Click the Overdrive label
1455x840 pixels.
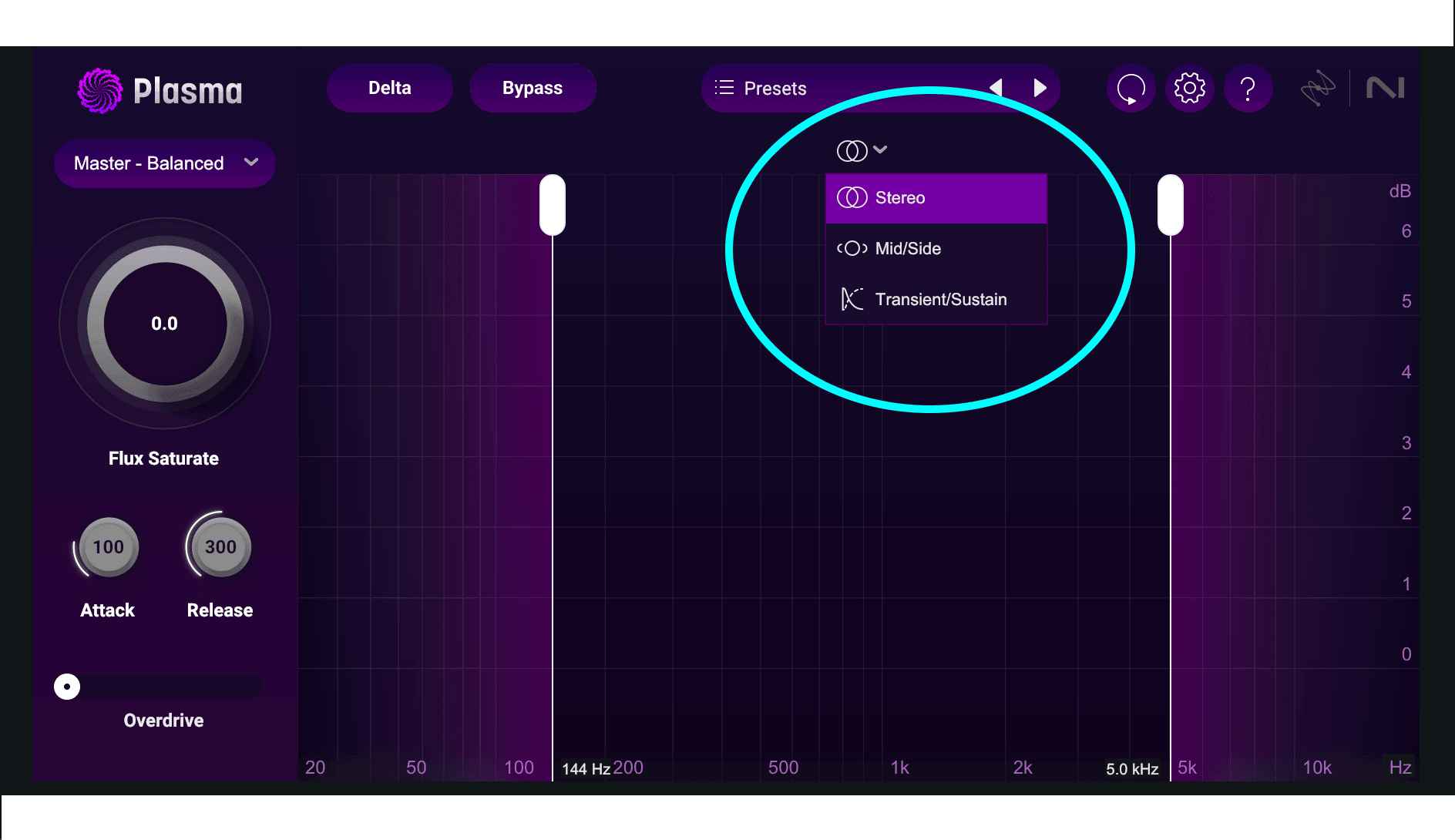[x=163, y=721]
